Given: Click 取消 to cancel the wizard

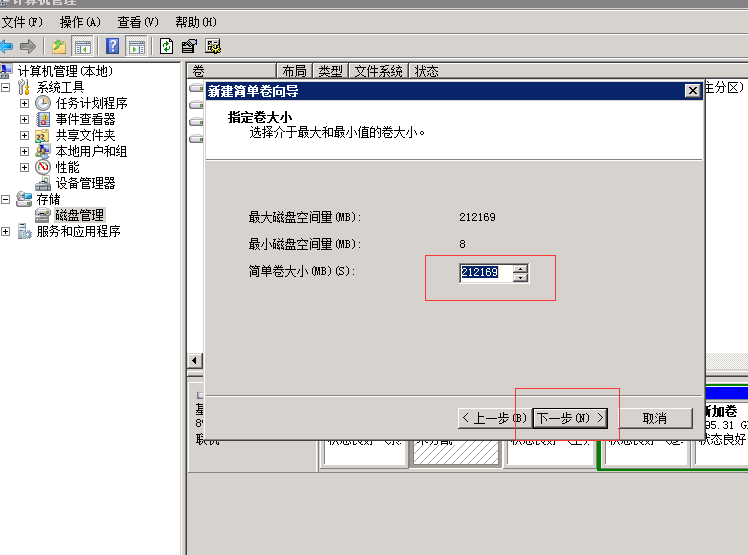Looking at the screenshot, I should click(654, 418).
